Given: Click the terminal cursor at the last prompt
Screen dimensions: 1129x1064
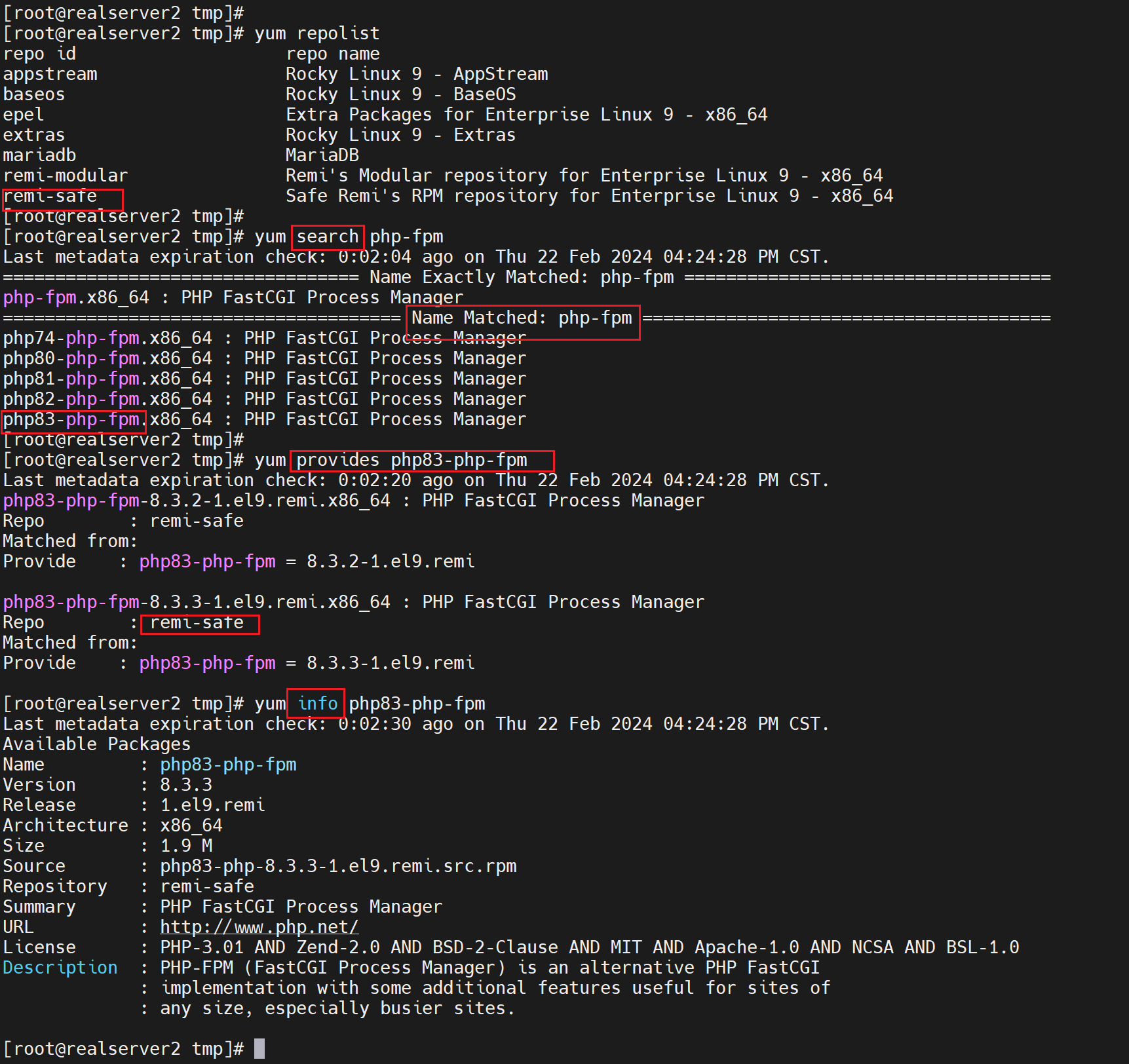Looking at the screenshot, I should click(259, 1048).
